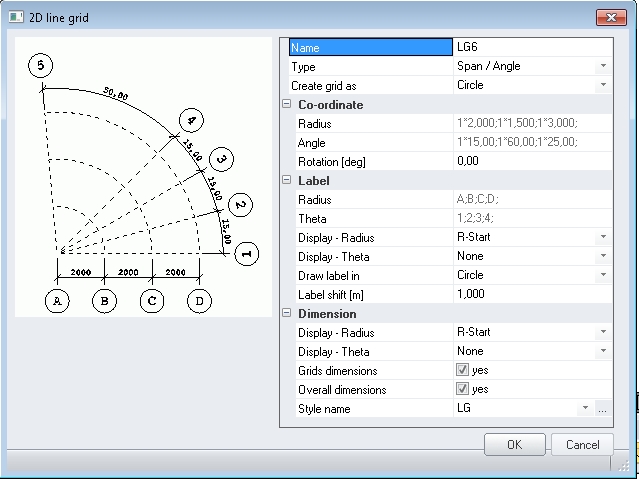The width and height of the screenshot is (639, 479).
Task: Edit the Label shift [m] value 1,000
Action: [532, 294]
